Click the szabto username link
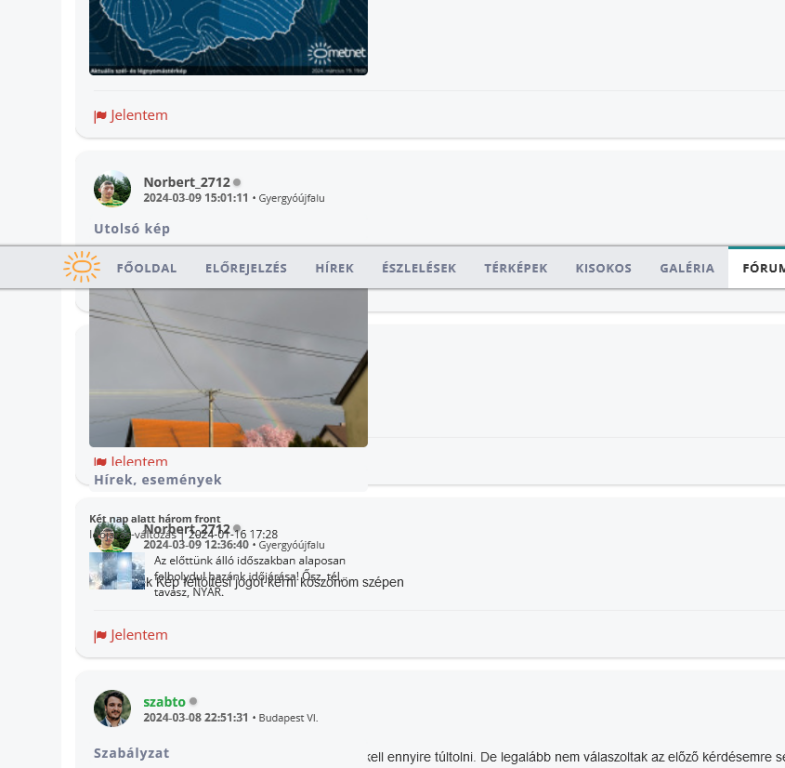 pyautogui.click(x=164, y=702)
